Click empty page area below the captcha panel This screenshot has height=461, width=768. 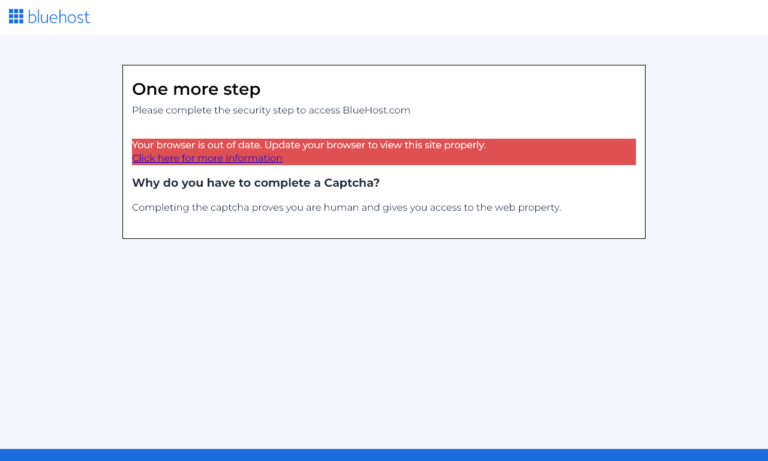point(384,340)
